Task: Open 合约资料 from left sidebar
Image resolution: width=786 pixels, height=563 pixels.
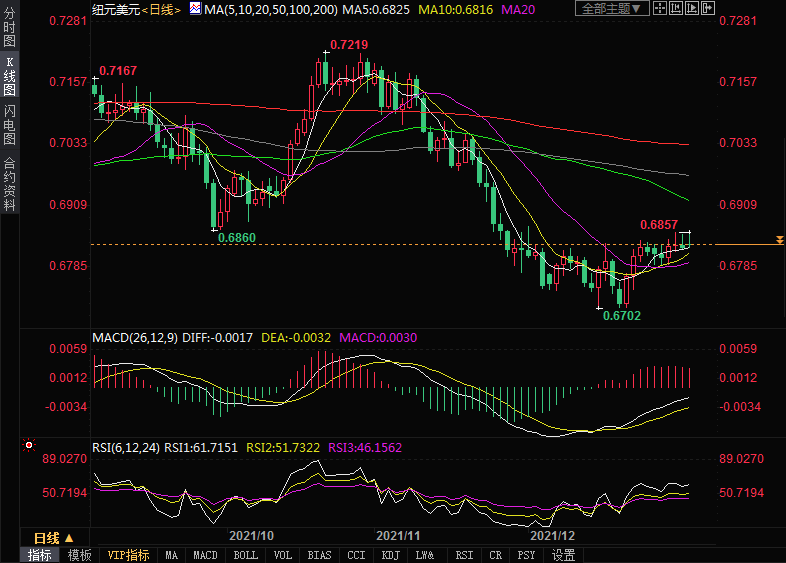Action: click(x=9, y=184)
